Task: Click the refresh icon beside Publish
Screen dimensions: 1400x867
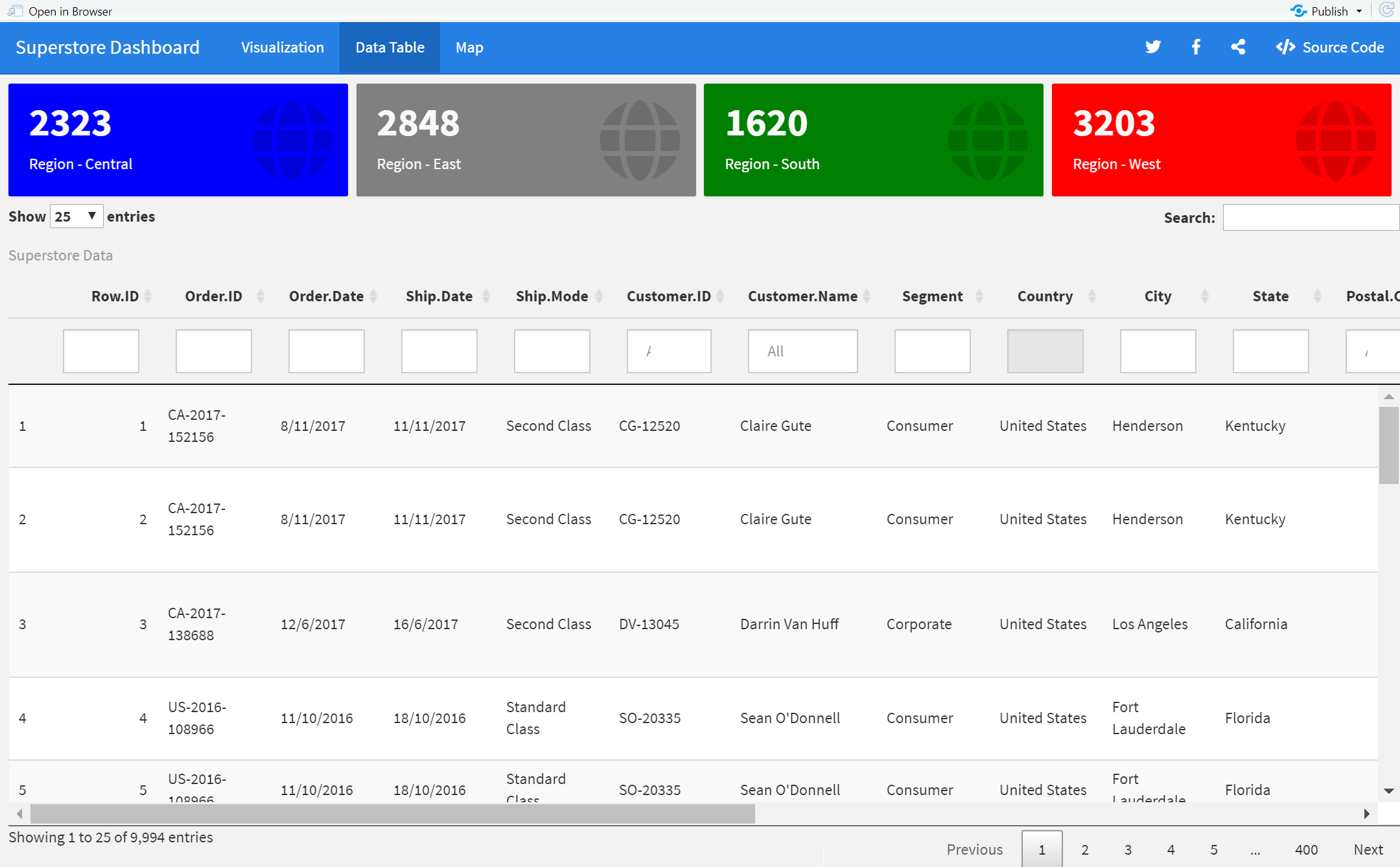Action: point(1386,10)
